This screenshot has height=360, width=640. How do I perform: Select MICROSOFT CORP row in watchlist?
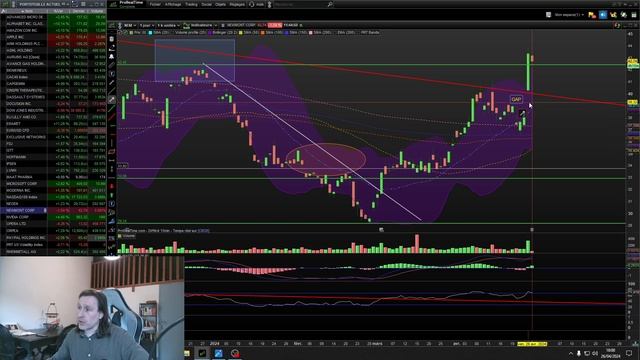(x=53, y=184)
